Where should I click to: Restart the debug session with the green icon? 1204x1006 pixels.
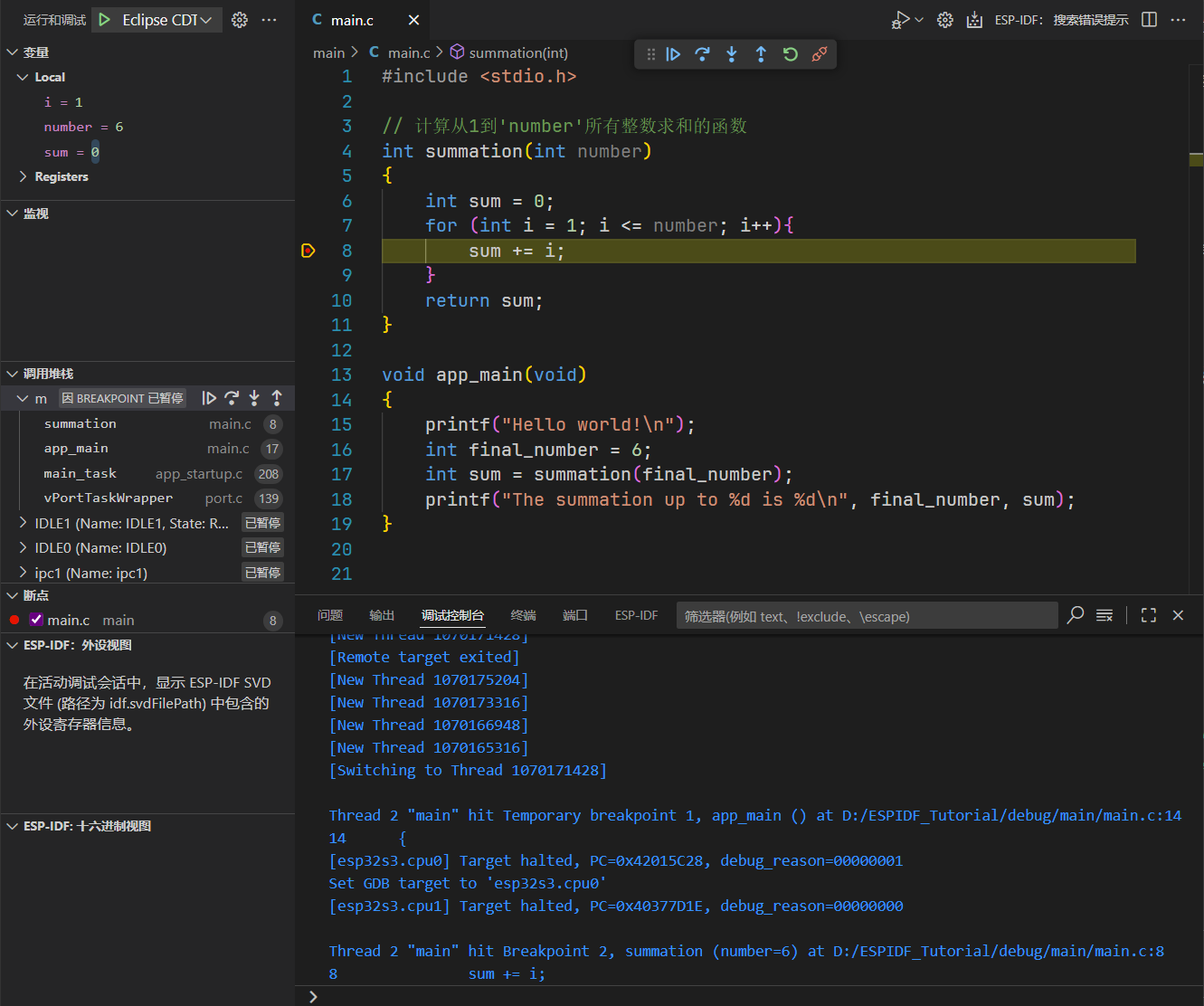(x=790, y=54)
